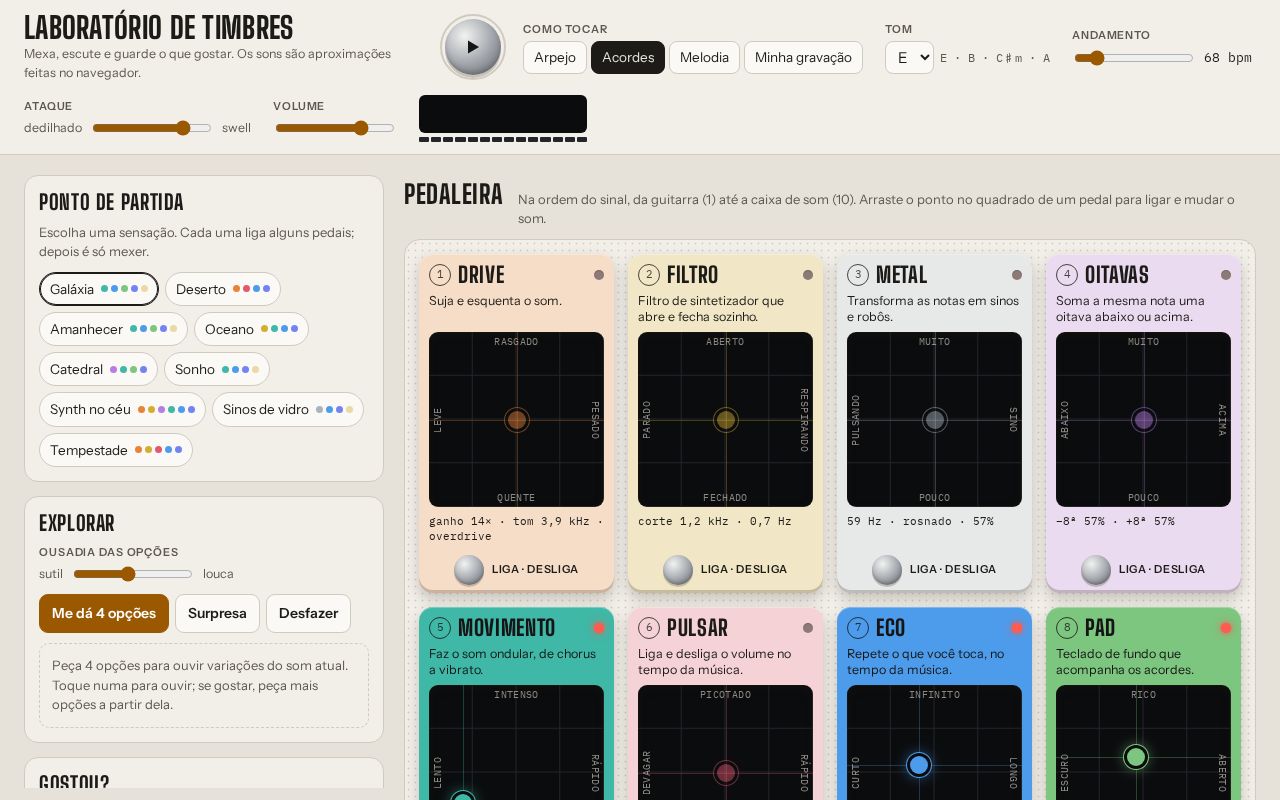
Task: Choose the Oceano starting preset
Action: (251, 329)
